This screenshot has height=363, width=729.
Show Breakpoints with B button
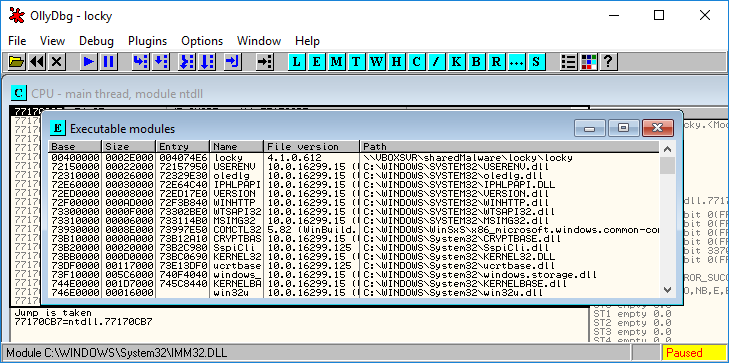(477, 61)
